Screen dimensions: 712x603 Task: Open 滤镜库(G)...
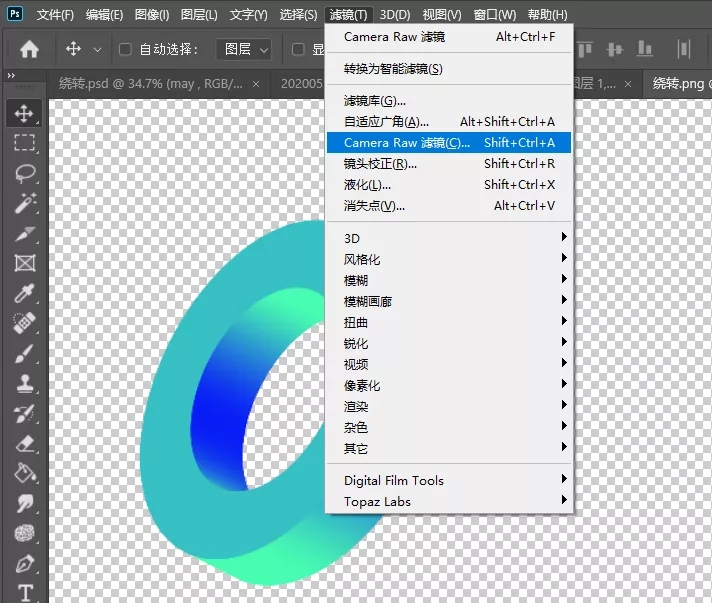449,100
